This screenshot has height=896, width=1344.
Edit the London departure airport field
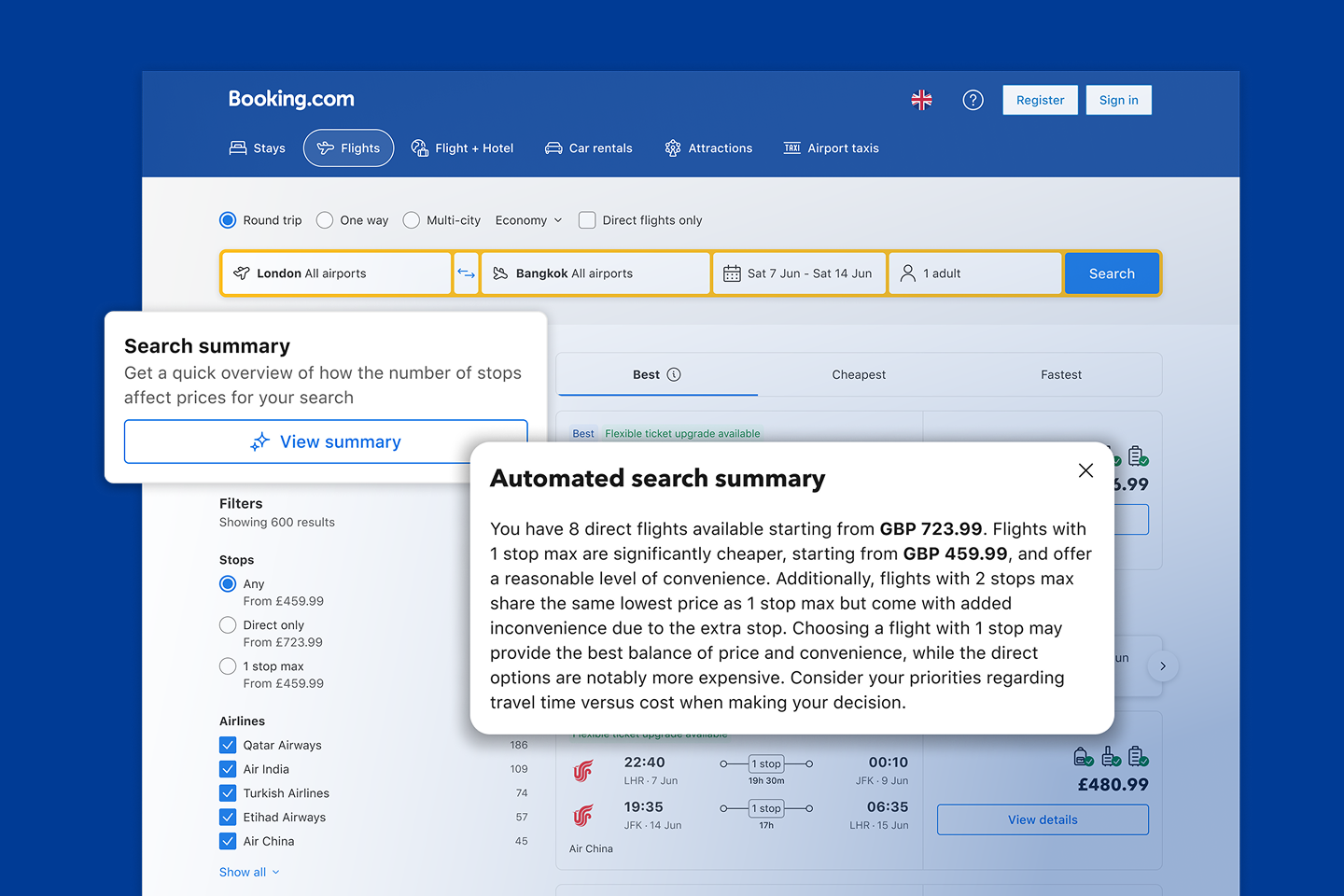[337, 273]
